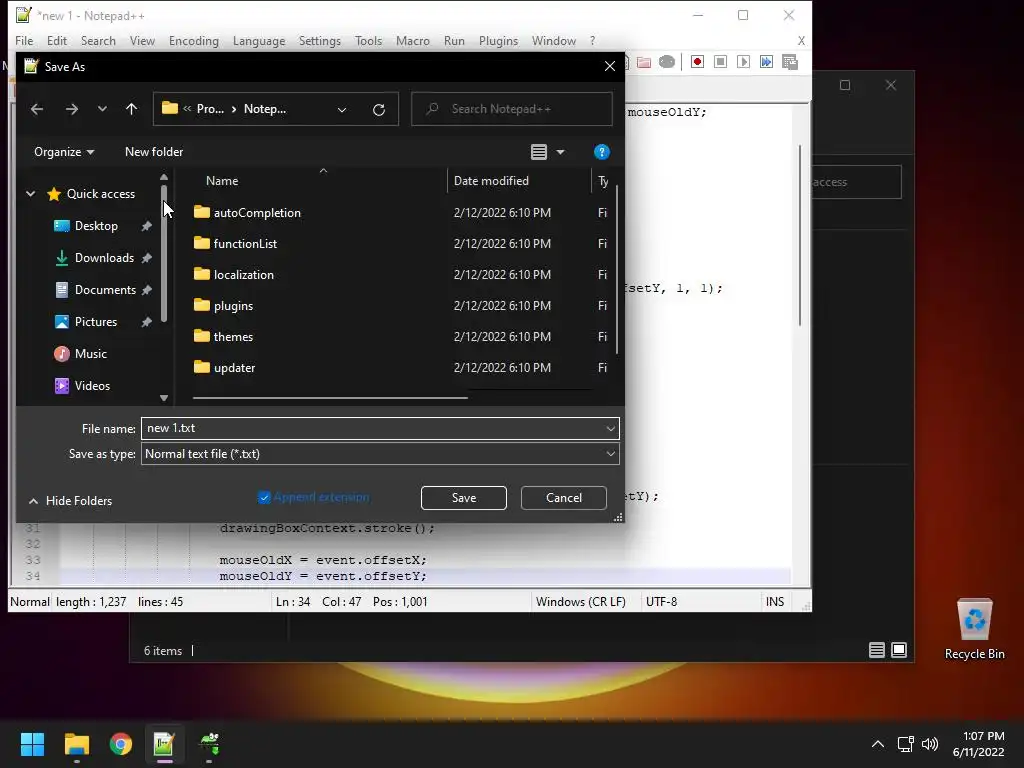1024x768 pixels.
Task: Cancel the Save As dialog
Action: coord(564,498)
